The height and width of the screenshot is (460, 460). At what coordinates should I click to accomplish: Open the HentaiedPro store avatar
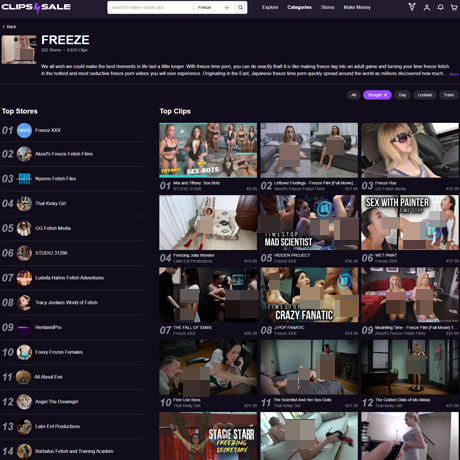tap(24, 327)
